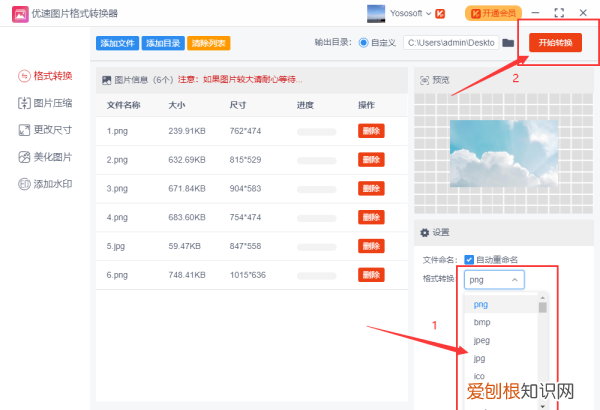600x410 pixels.
Task: Delete the 5.jpg row
Action: 371,246
